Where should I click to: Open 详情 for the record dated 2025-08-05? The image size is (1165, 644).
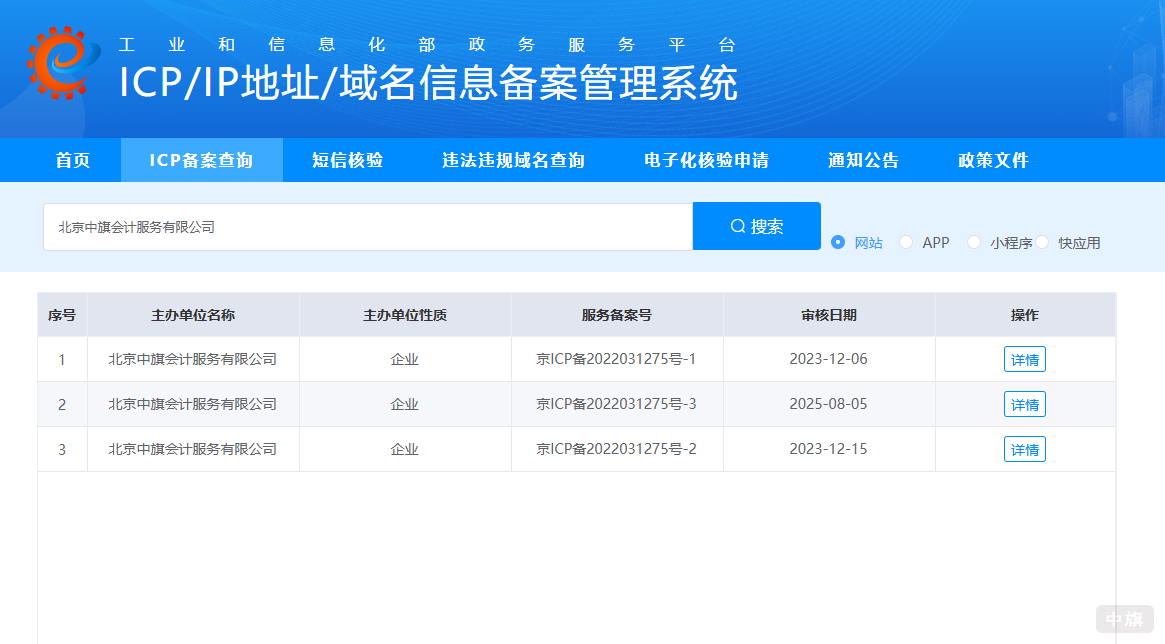pyautogui.click(x=1024, y=404)
